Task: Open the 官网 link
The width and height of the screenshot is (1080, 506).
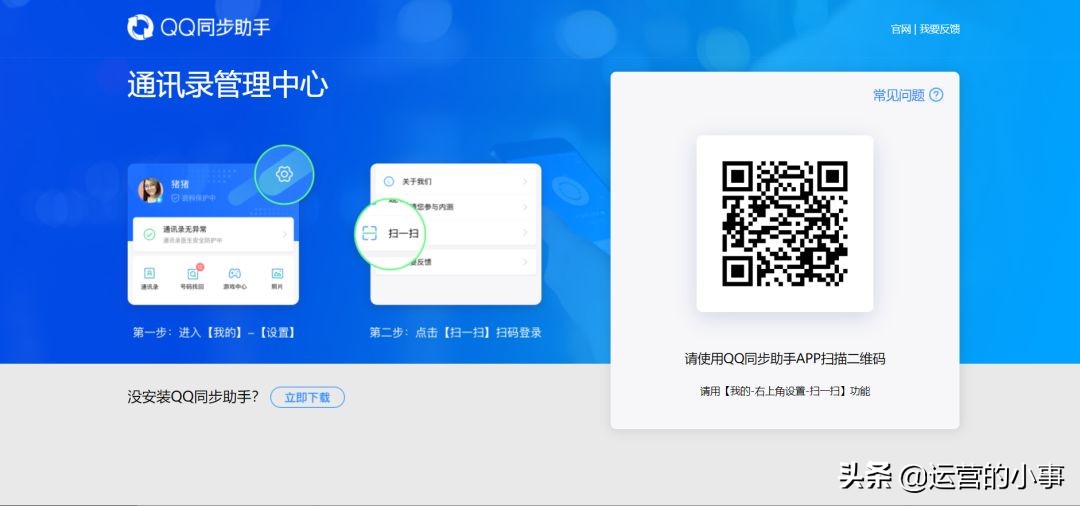Action: click(x=900, y=29)
